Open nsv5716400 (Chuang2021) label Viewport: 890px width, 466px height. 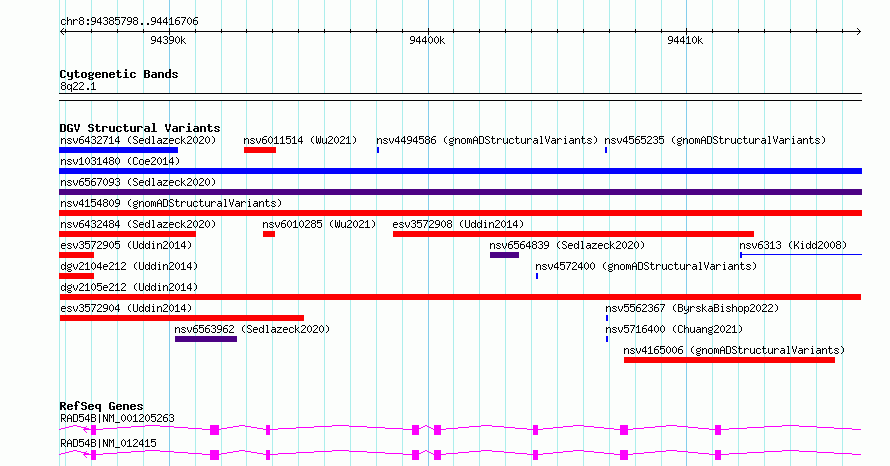coord(674,329)
